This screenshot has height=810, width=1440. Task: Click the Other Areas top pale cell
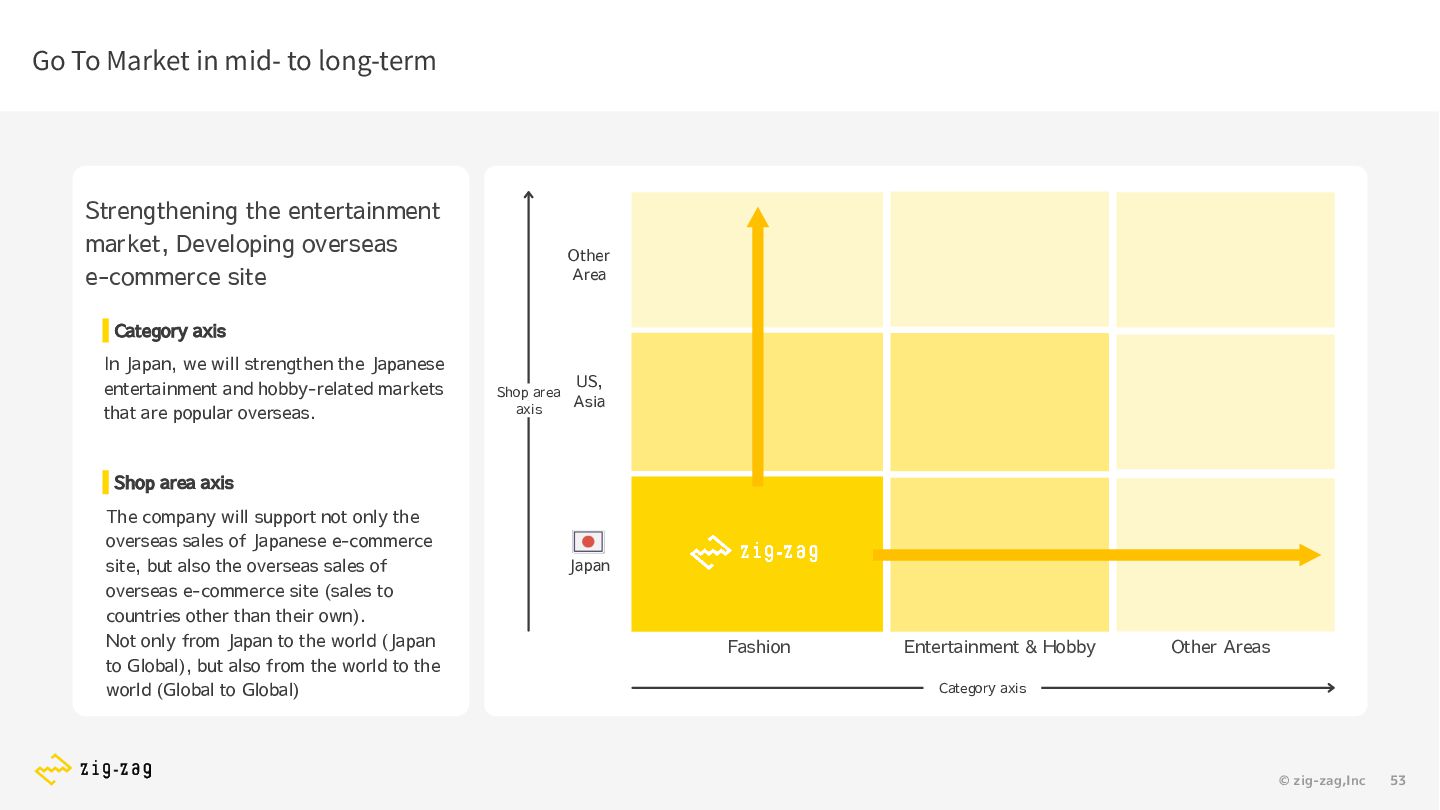(x=1226, y=259)
